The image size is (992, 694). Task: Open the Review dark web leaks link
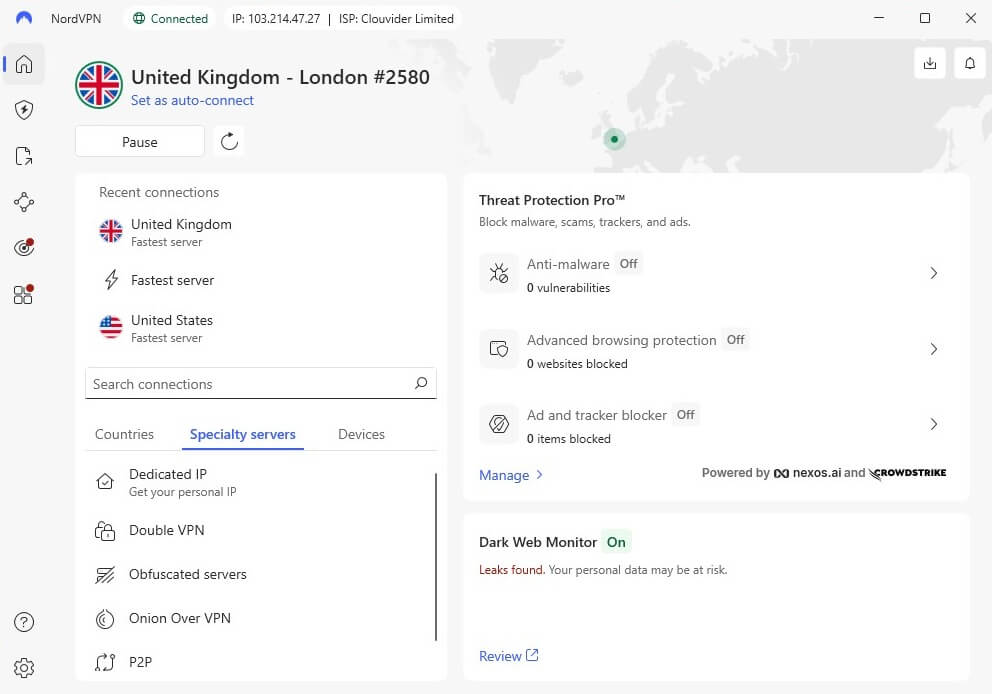click(509, 656)
